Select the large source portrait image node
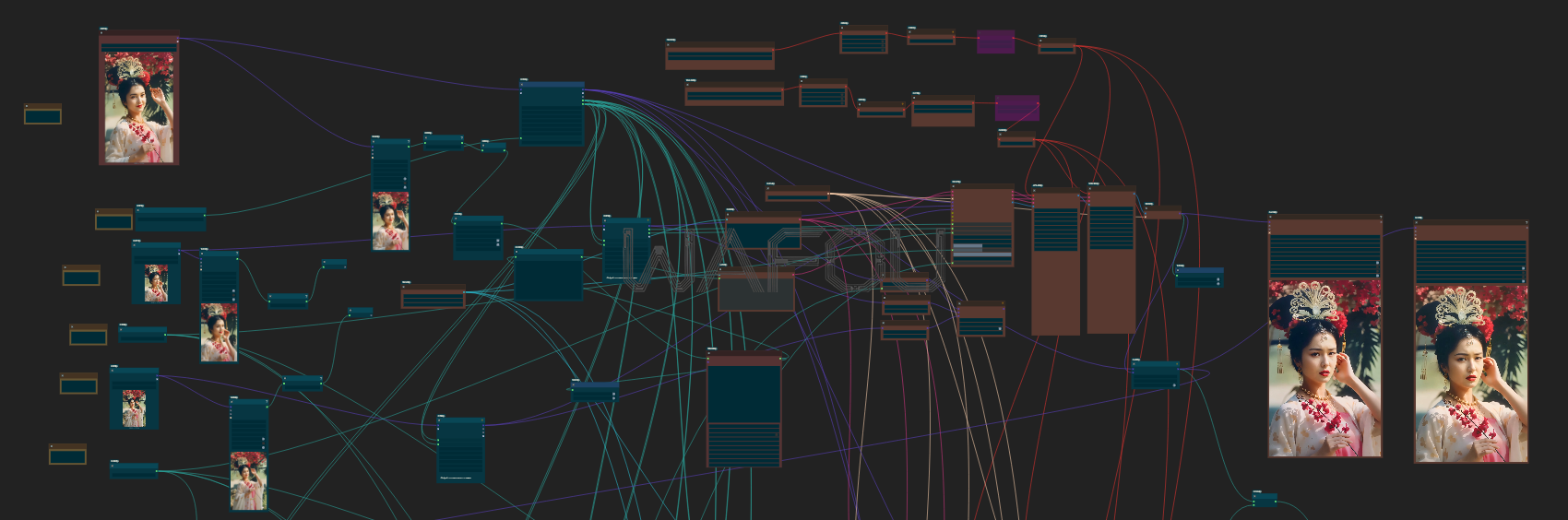The image size is (1568, 520). click(x=138, y=106)
